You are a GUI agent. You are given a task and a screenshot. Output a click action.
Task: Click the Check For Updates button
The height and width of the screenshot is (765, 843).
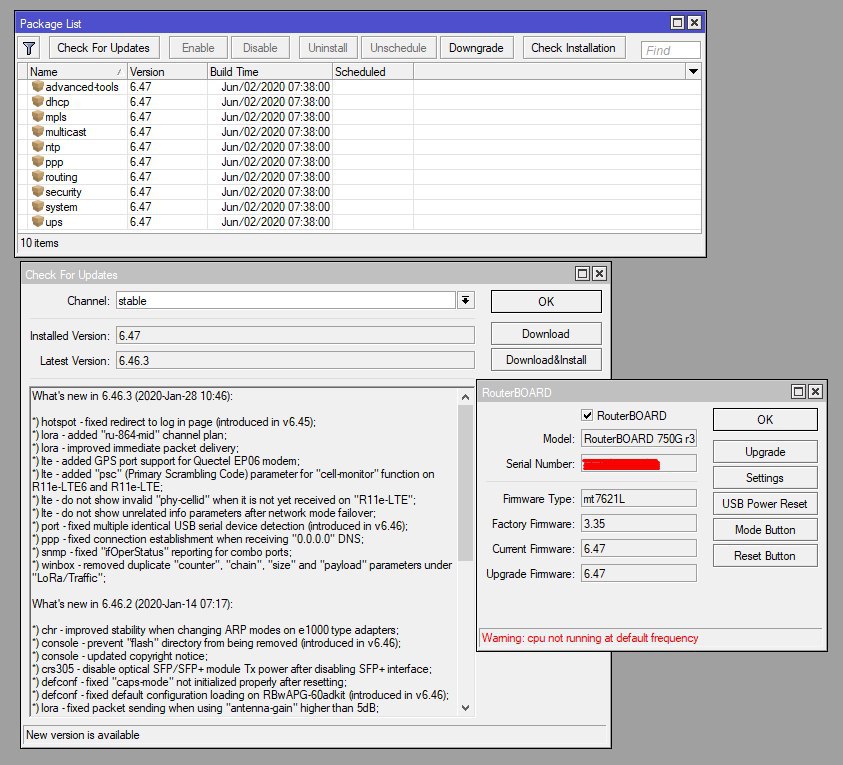(104, 48)
